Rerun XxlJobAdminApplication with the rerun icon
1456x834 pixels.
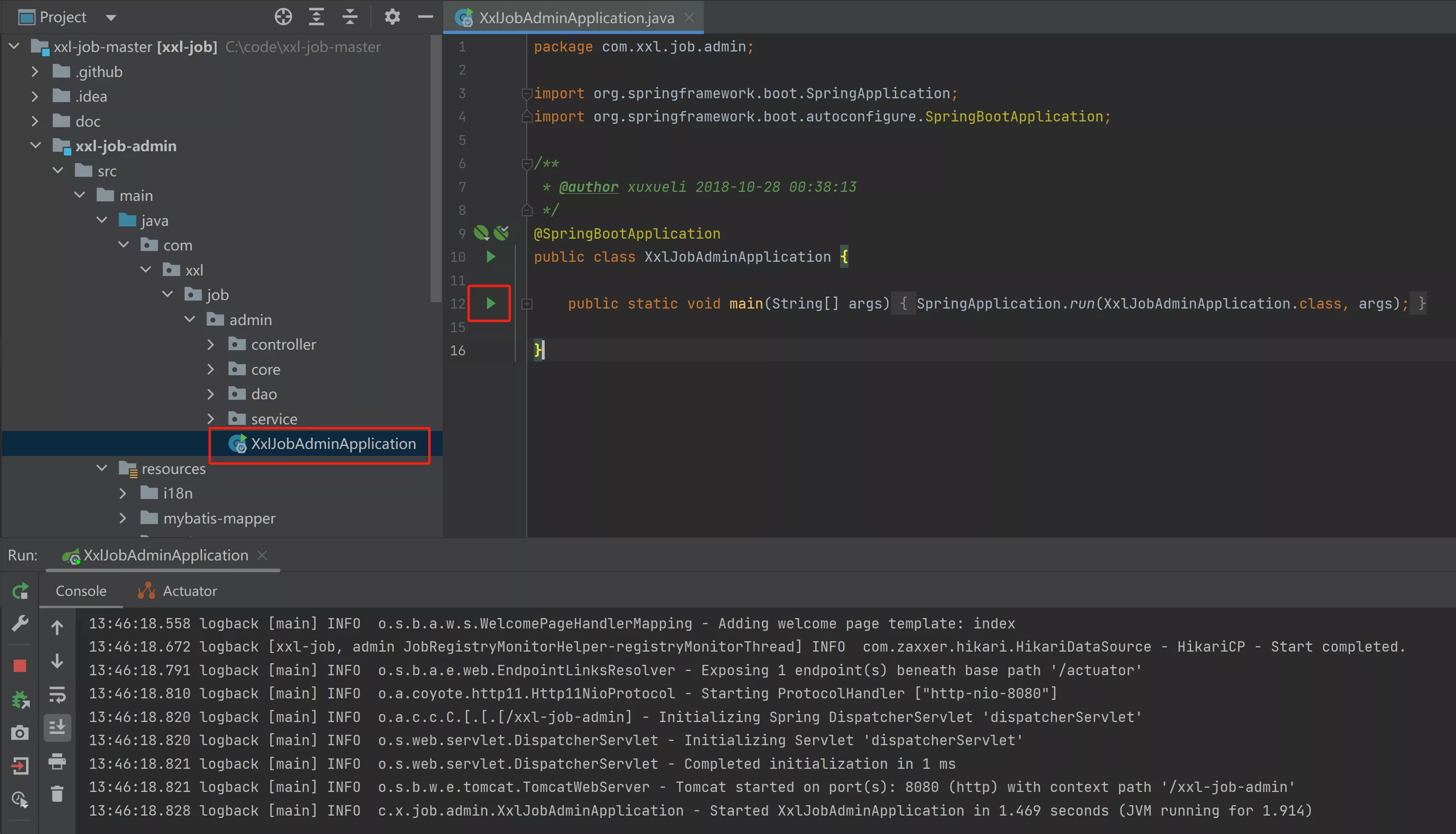pyautogui.click(x=20, y=591)
